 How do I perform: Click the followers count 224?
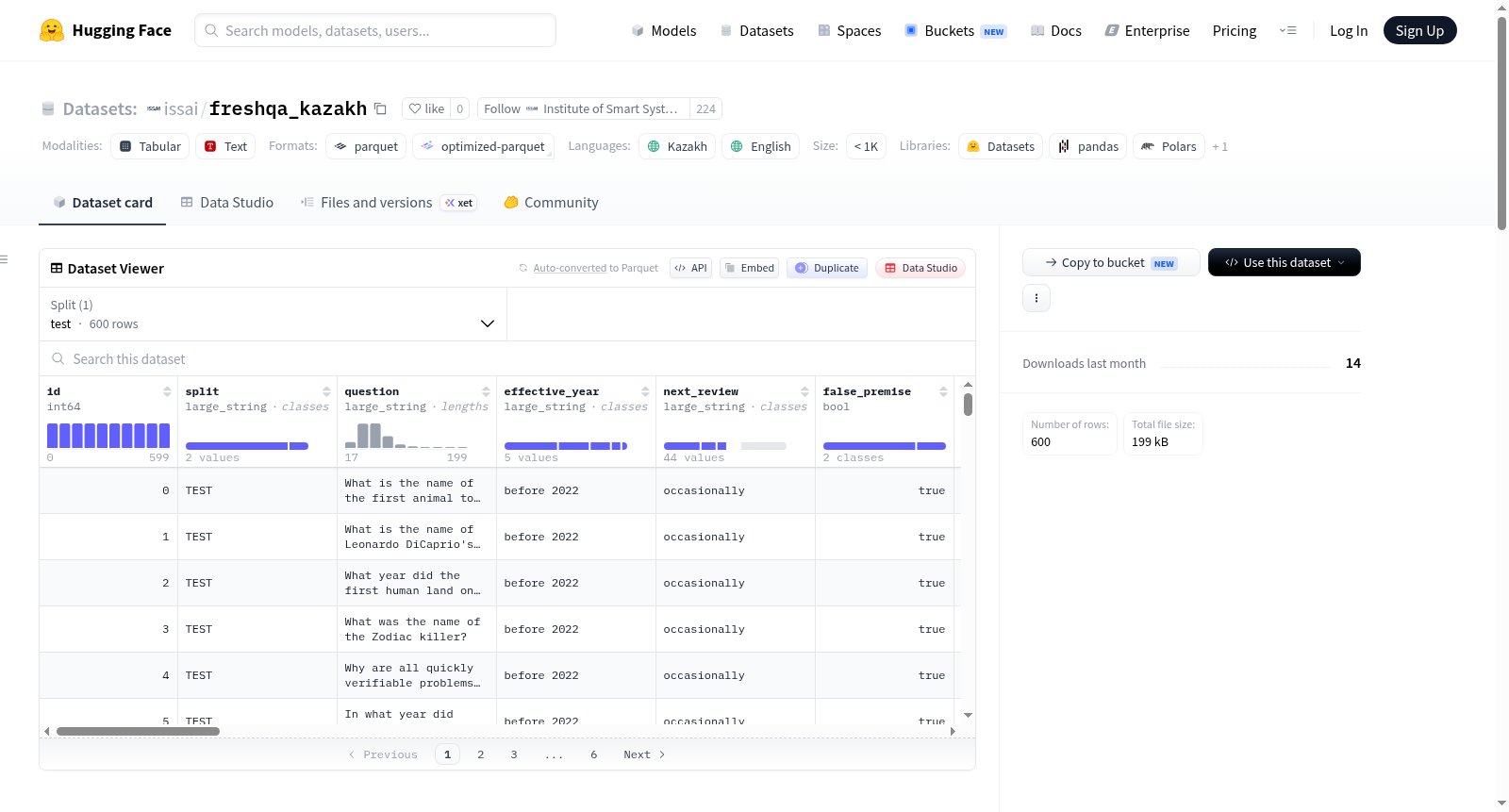click(705, 108)
